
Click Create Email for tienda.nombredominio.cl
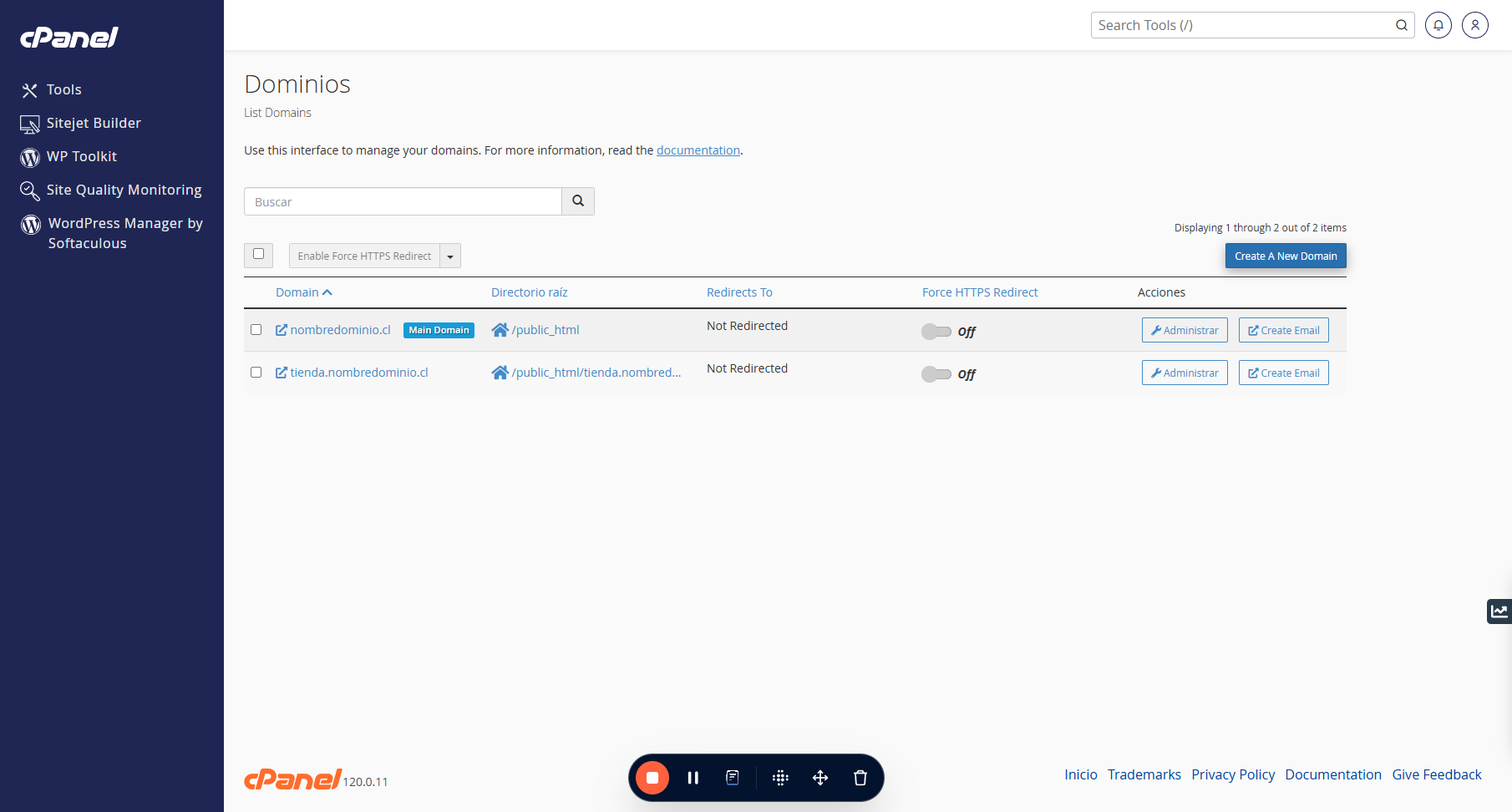click(1284, 373)
